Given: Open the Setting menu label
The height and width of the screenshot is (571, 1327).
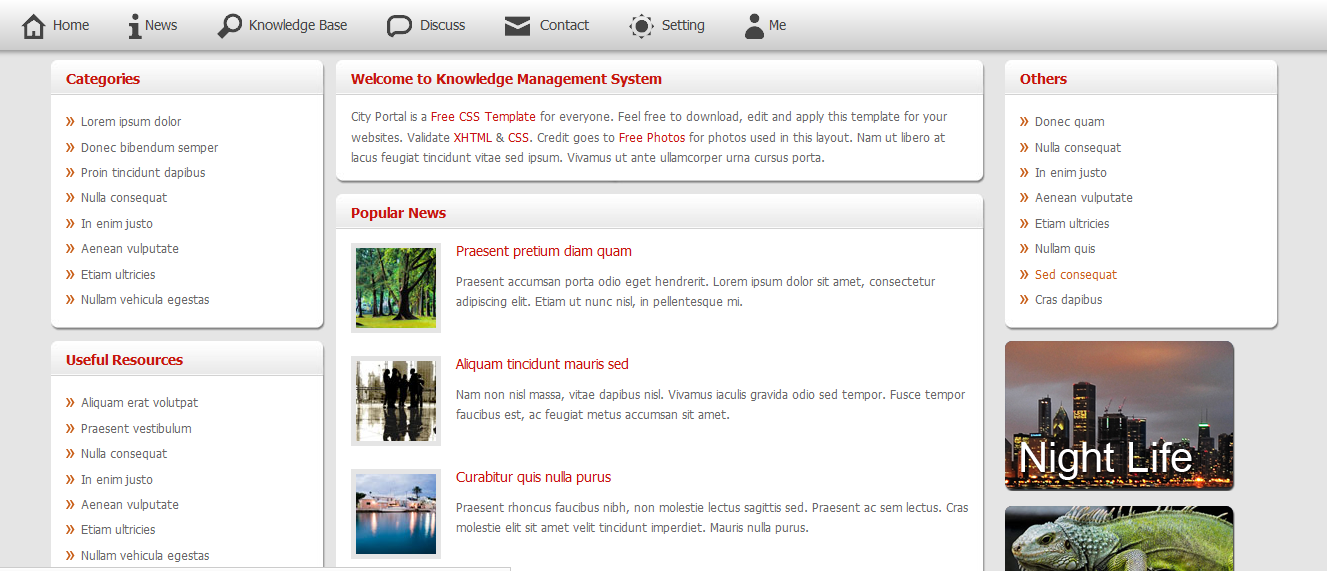Looking at the screenshot, I should coord(683,26).
